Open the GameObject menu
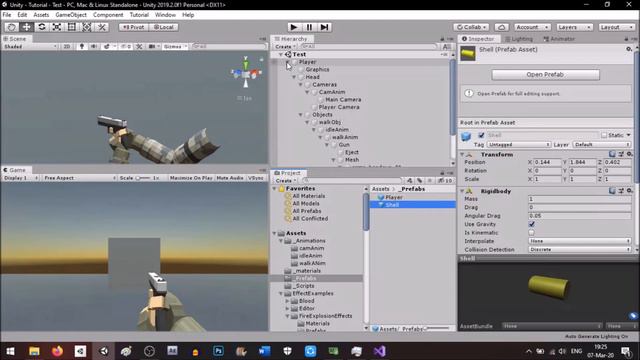Screen dimensions: 640x360 pos(71,15)
